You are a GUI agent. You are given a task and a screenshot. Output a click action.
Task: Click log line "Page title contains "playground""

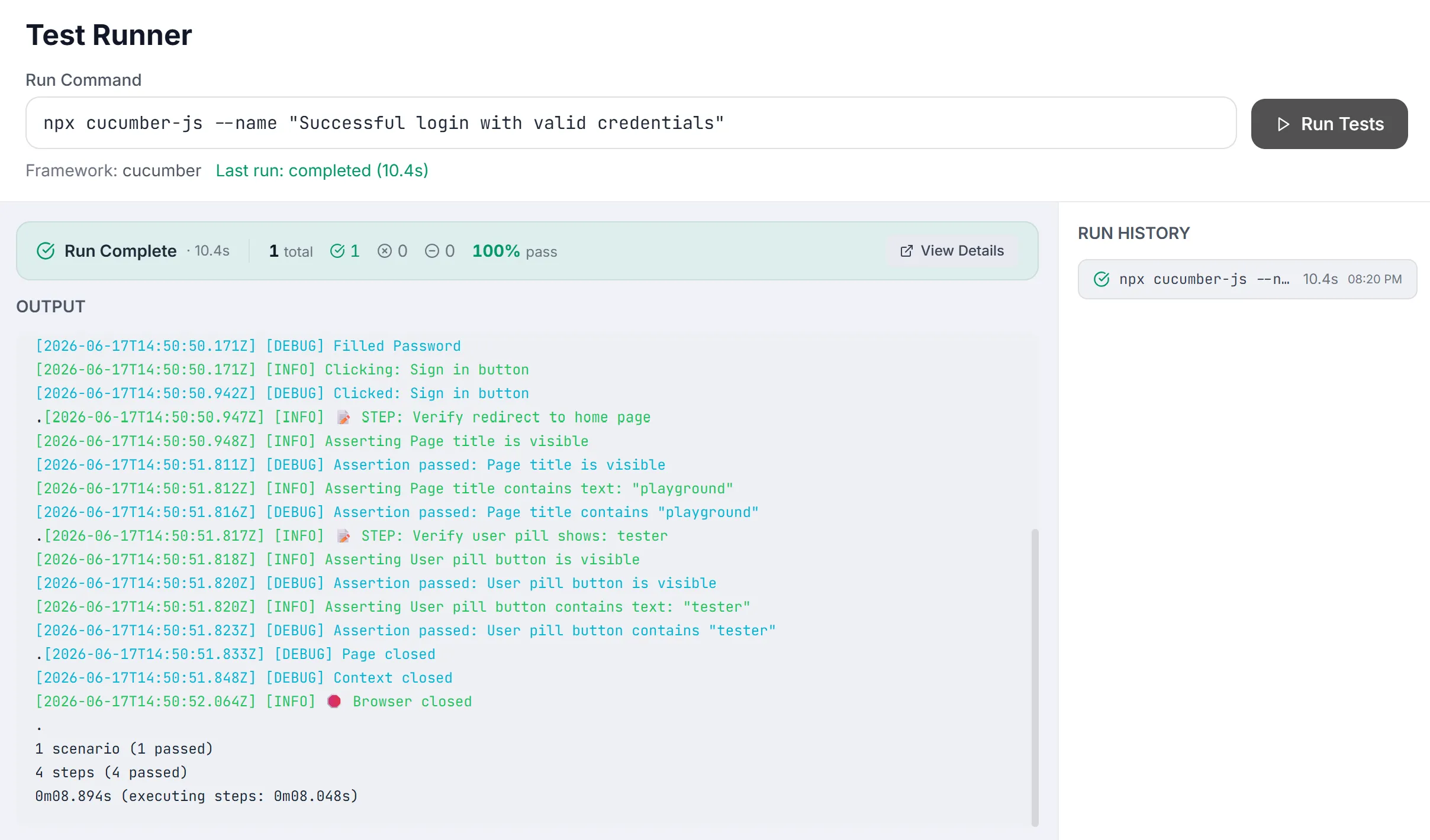[397, 512]
